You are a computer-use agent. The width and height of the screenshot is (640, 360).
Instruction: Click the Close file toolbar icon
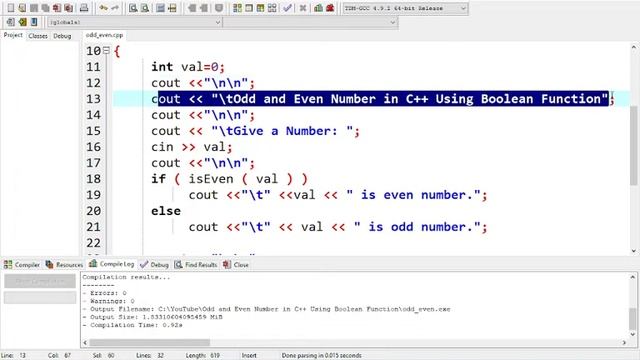point(57,8)
